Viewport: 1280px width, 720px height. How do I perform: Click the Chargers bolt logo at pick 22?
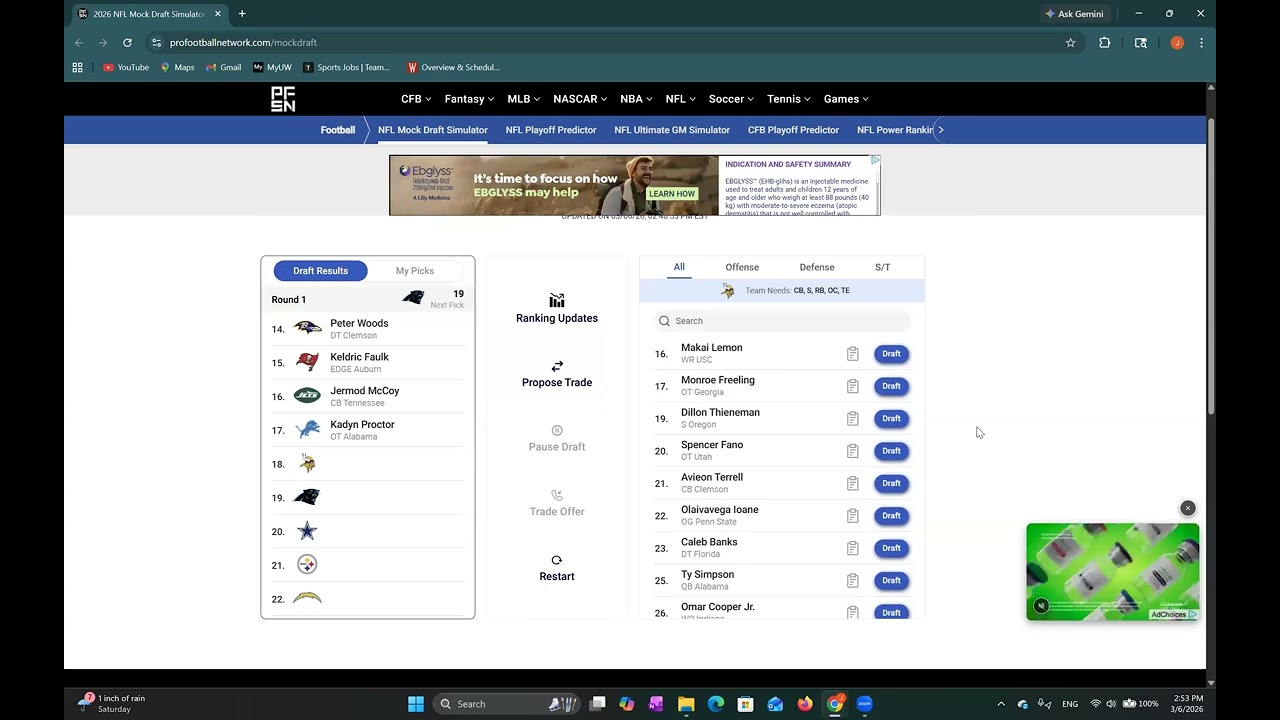click(307, 598)
